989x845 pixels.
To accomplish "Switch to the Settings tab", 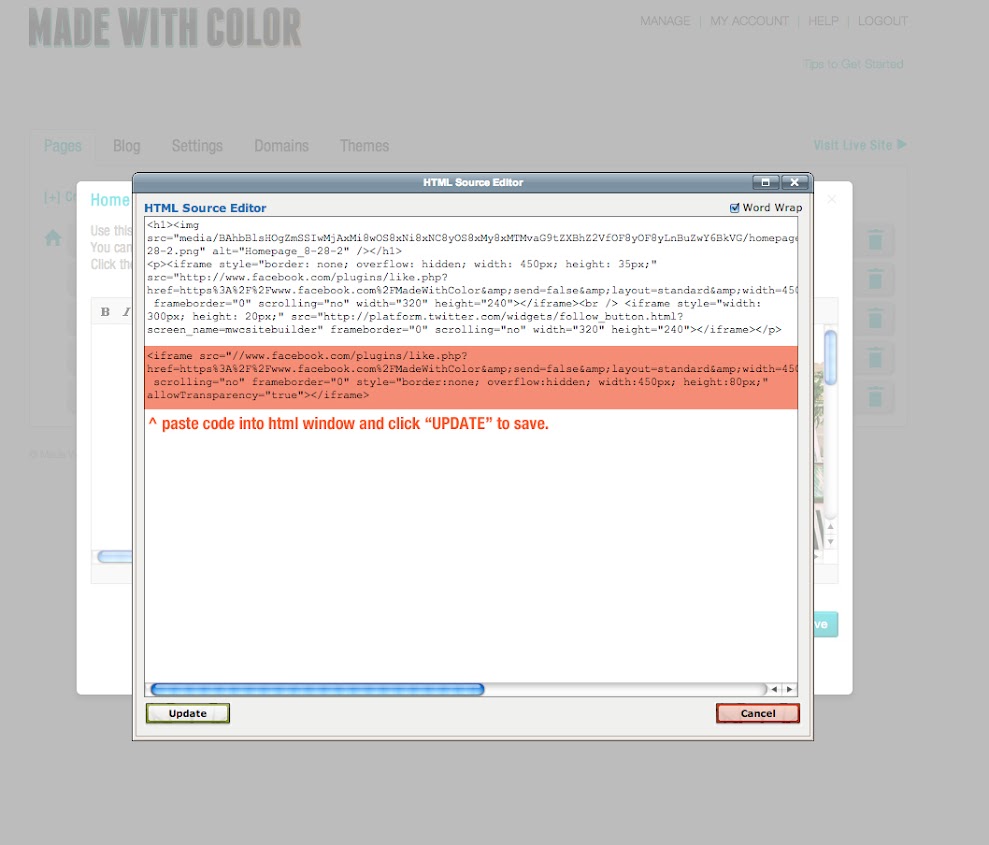I will (x=197, y=146).
